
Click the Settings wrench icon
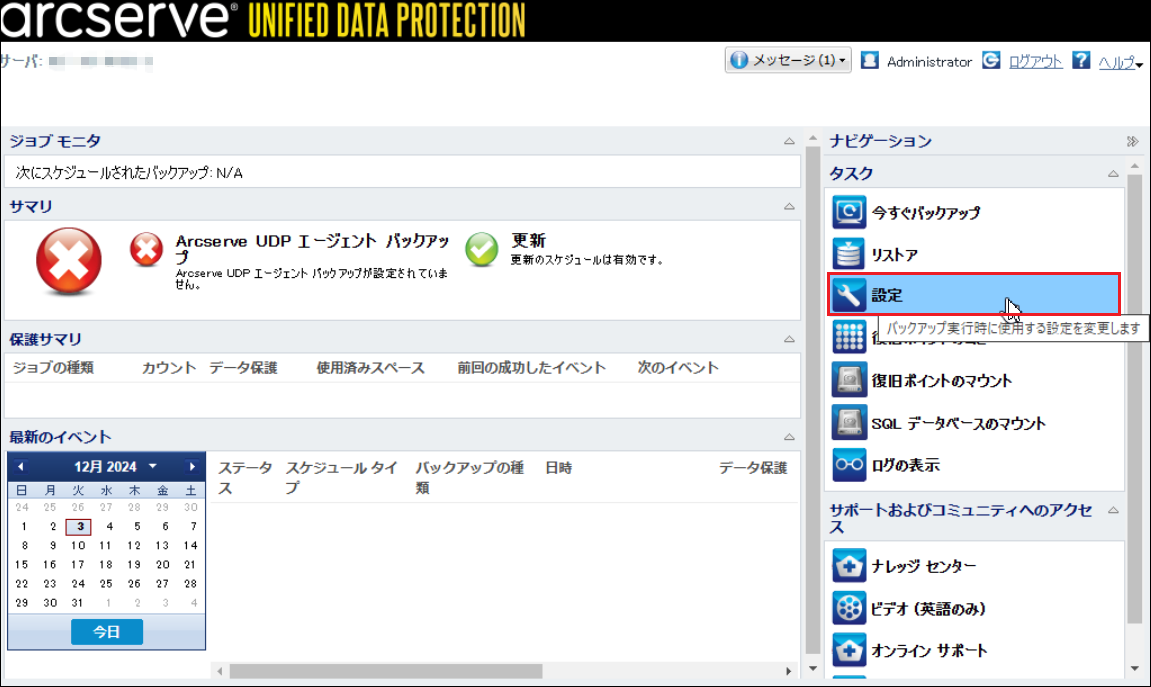pyautogui.click(x=849, y=295)
